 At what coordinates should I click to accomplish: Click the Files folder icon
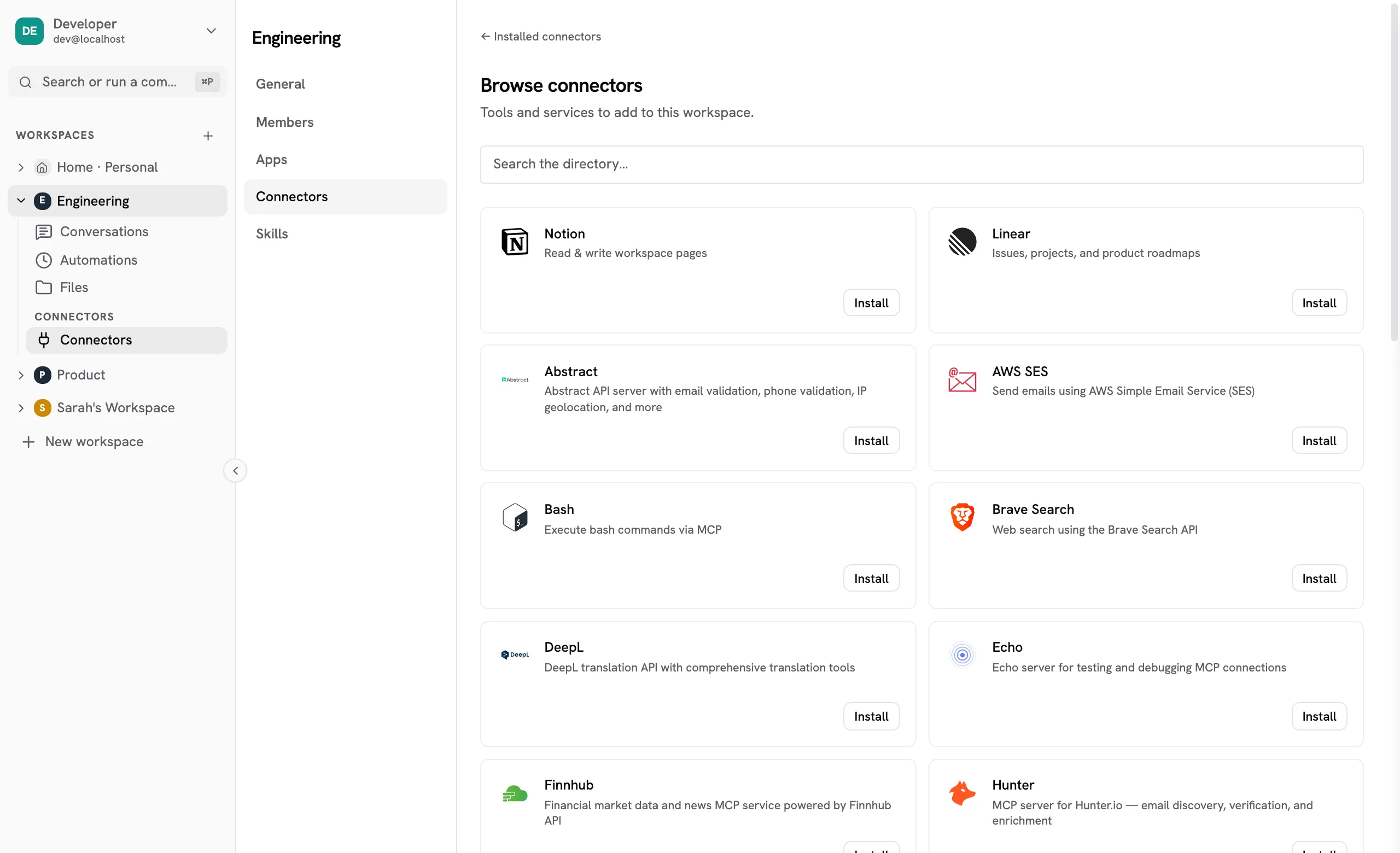coord(44,288)
